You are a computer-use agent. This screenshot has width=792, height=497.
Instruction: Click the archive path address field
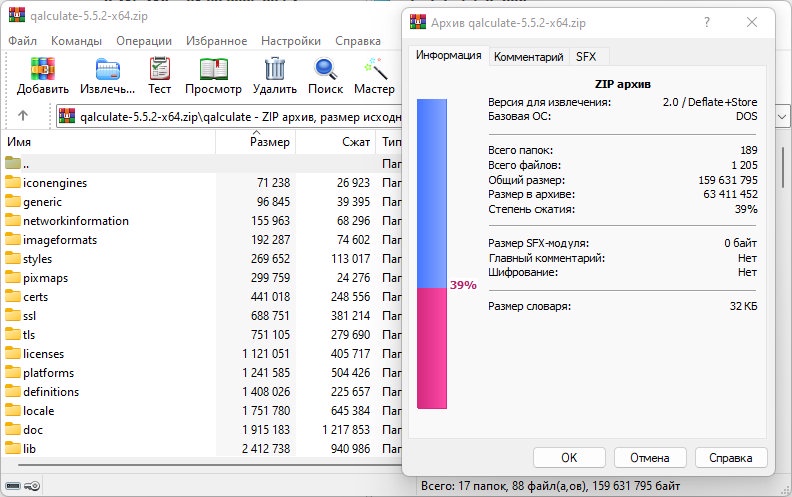230,117
